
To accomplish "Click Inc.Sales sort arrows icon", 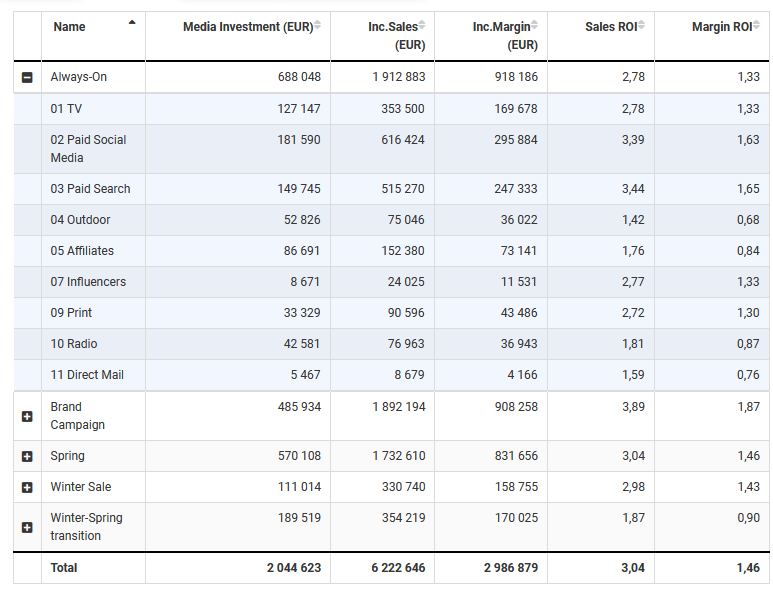I will pyautogui.click(x=422, y=26).
